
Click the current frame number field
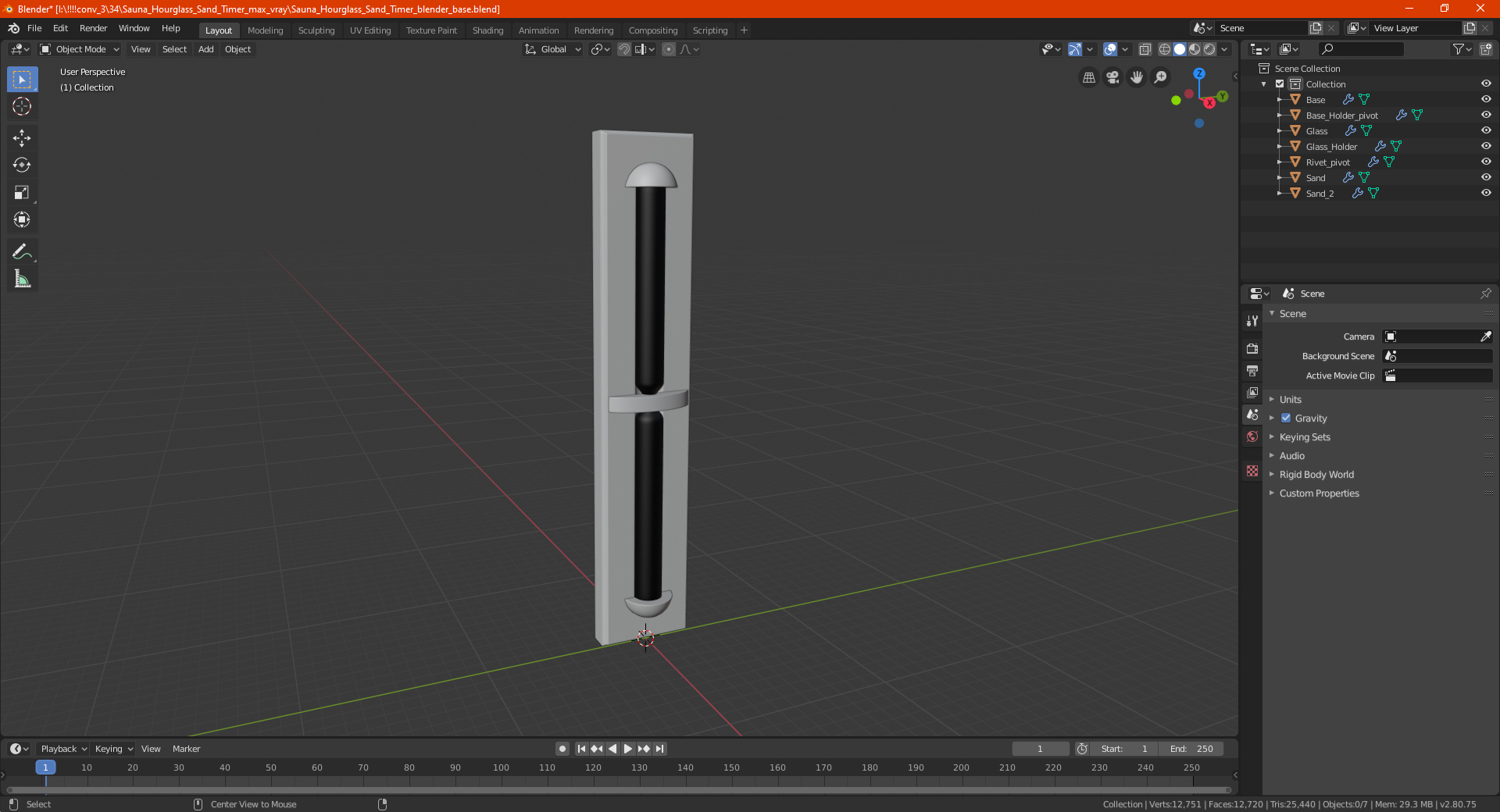(x=1040, y=749)
